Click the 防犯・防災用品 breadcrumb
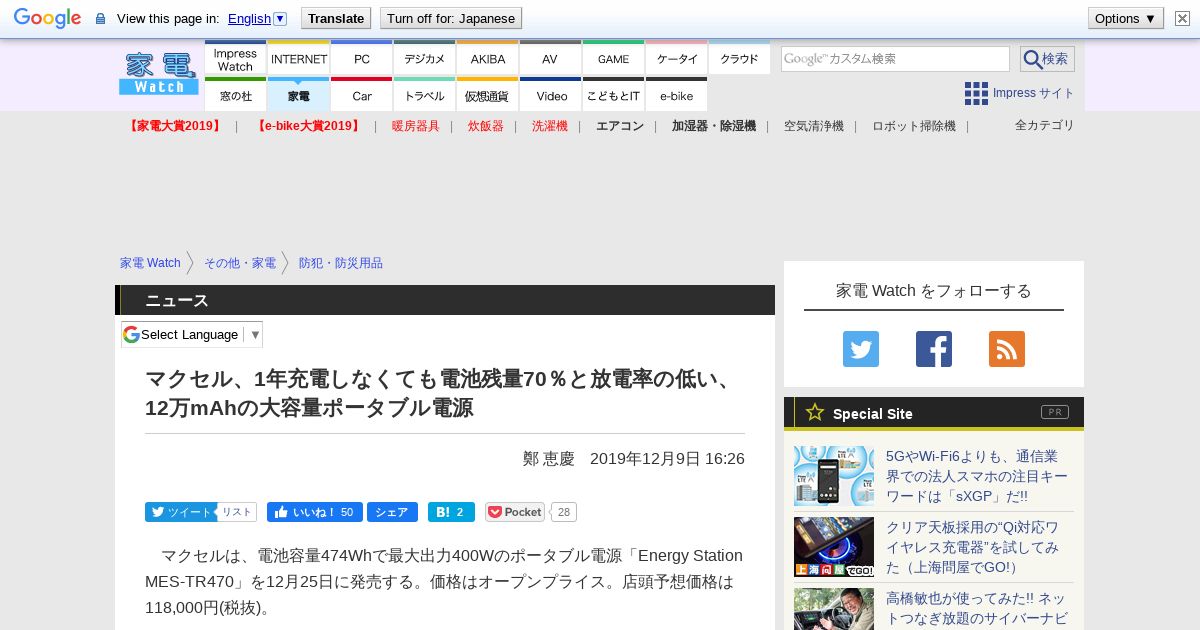 [x=341, y=263]
